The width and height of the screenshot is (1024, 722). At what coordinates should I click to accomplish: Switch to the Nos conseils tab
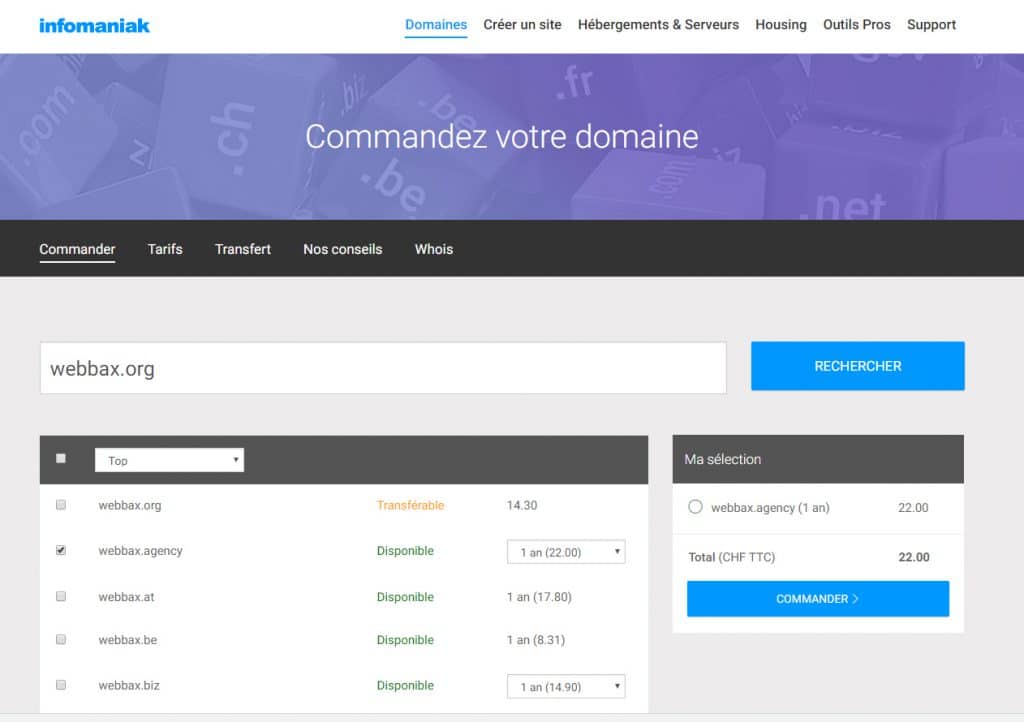click(x=343, y=249)
